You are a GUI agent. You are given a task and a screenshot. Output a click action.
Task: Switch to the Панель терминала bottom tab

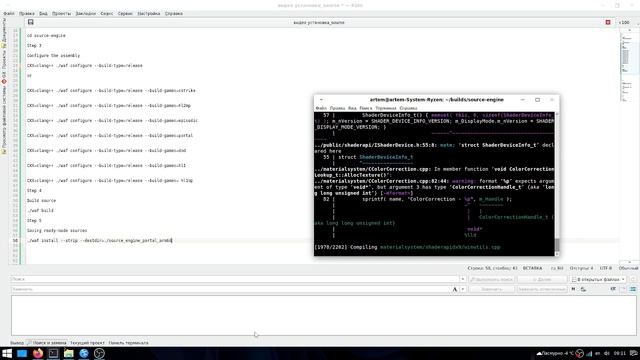(129, 343)
